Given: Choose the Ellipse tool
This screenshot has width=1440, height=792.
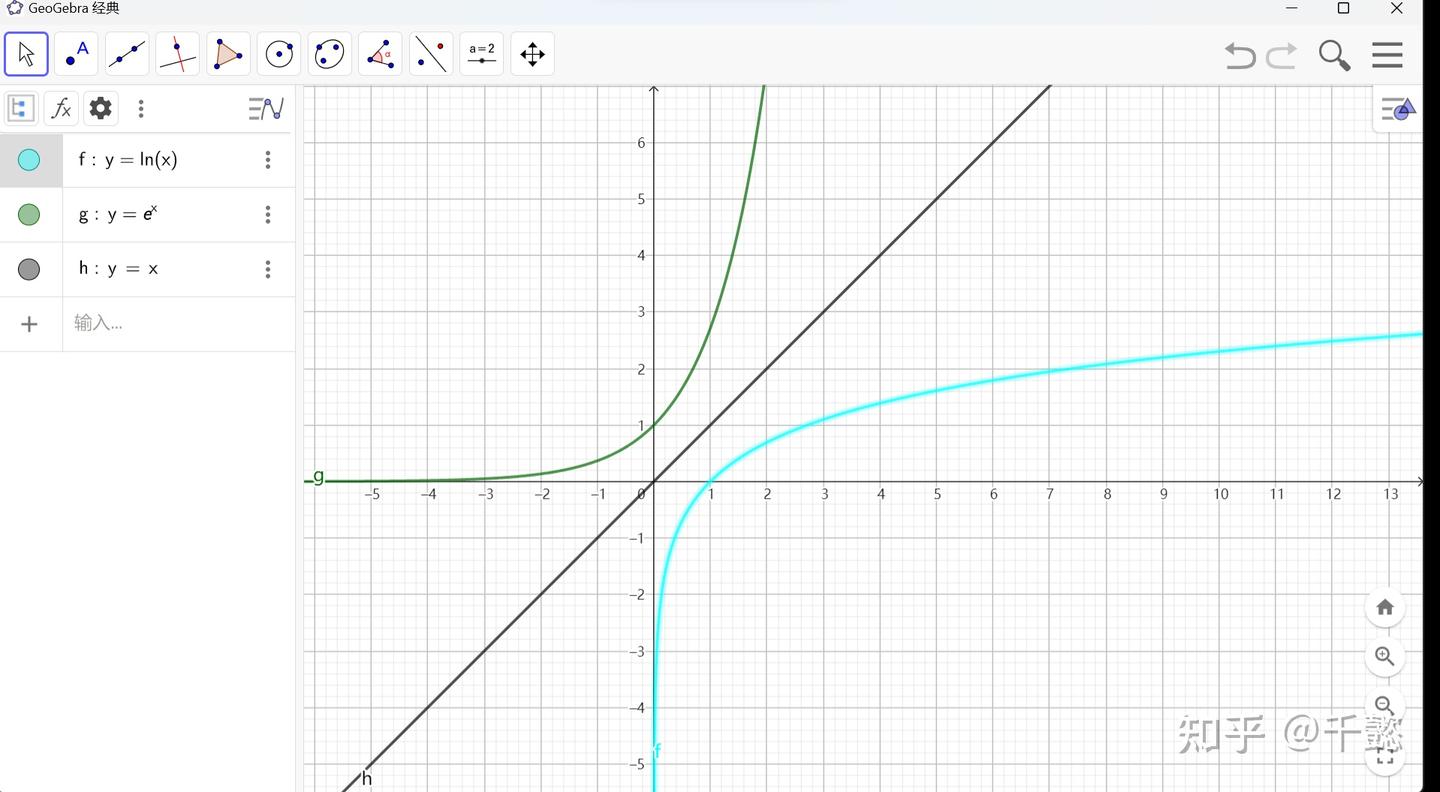Looking at the screenshot, I should 330,54.
